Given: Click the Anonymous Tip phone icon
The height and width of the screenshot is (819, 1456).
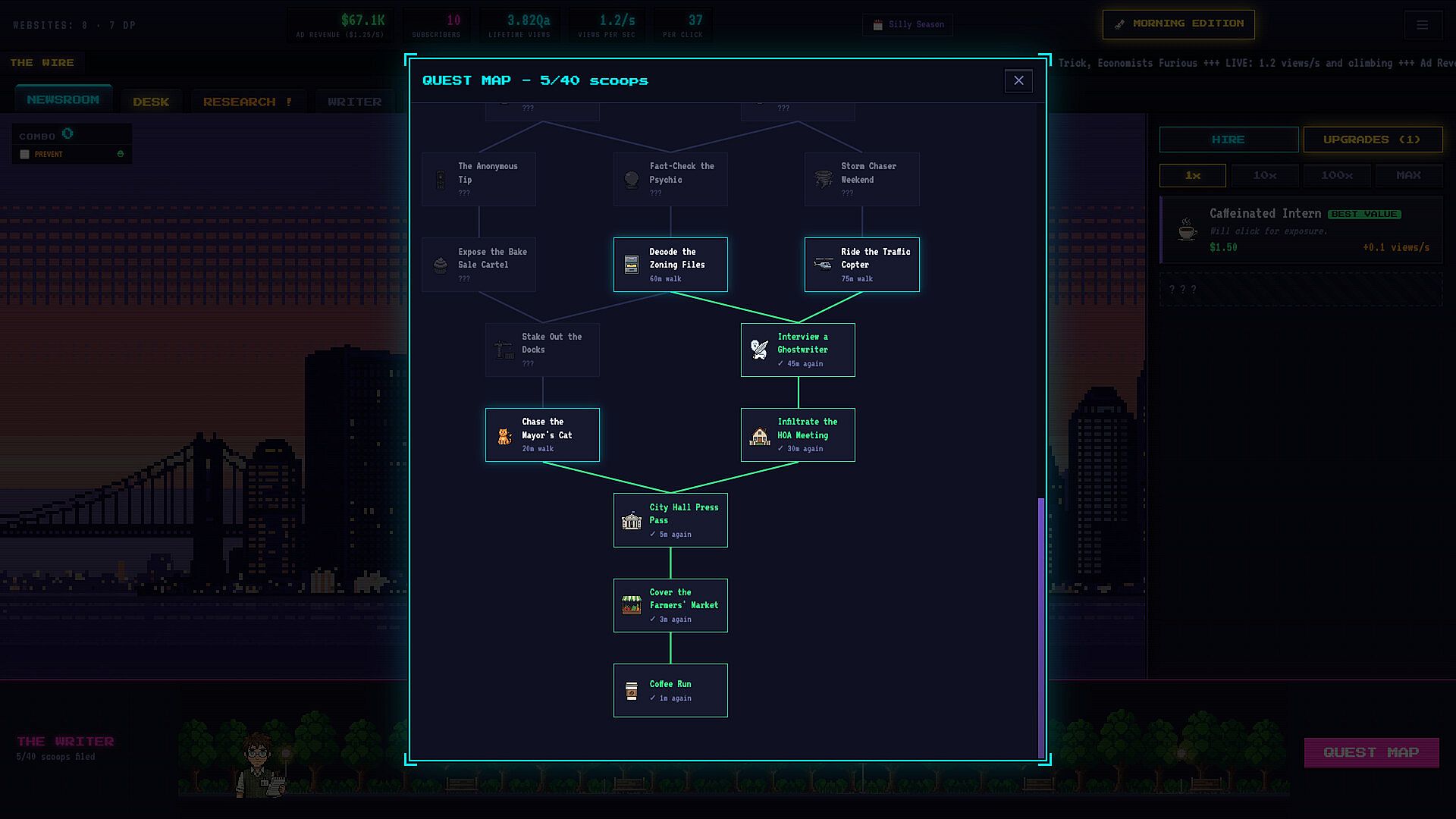Looking at the screenshot, I should click(440, 180).
